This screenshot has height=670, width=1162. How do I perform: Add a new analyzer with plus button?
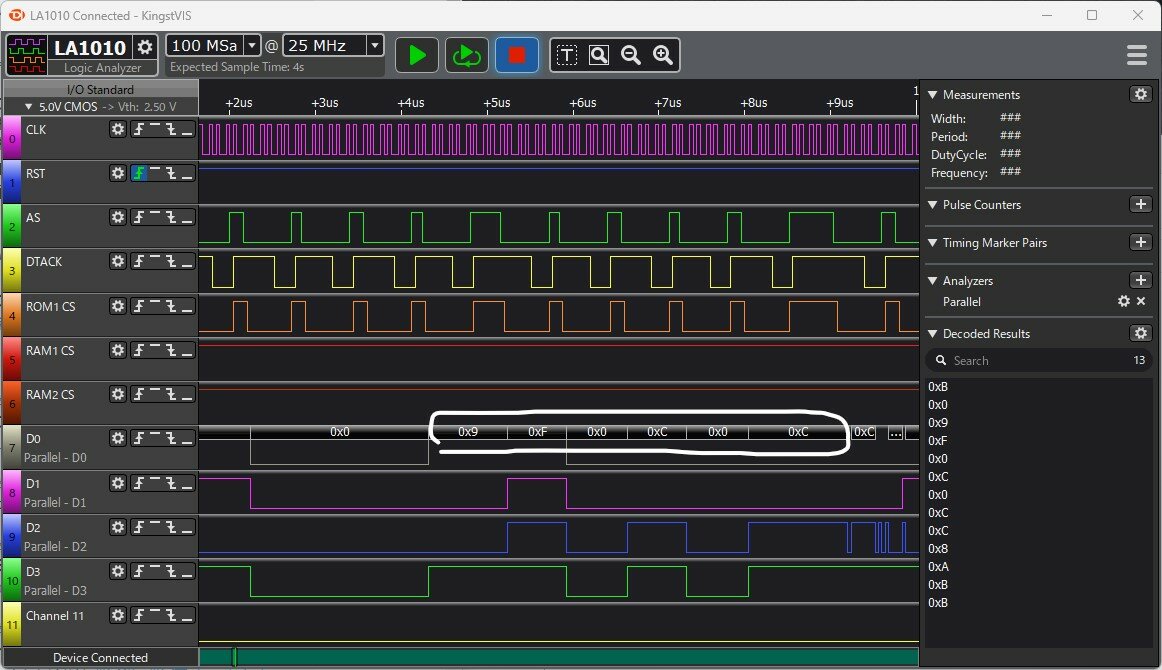(x=1140, y=281)
